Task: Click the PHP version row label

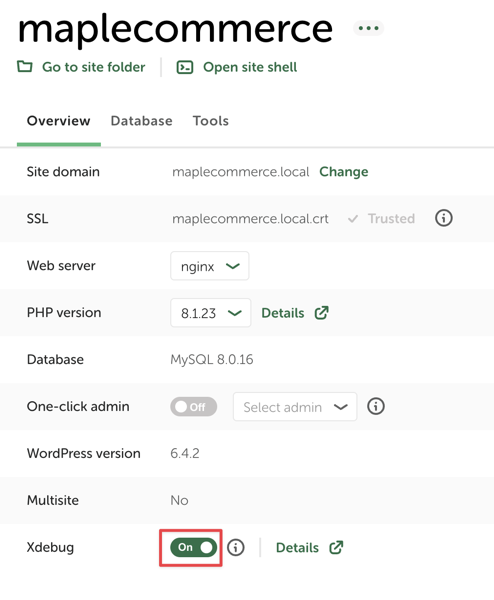Action: coord(64,313)
